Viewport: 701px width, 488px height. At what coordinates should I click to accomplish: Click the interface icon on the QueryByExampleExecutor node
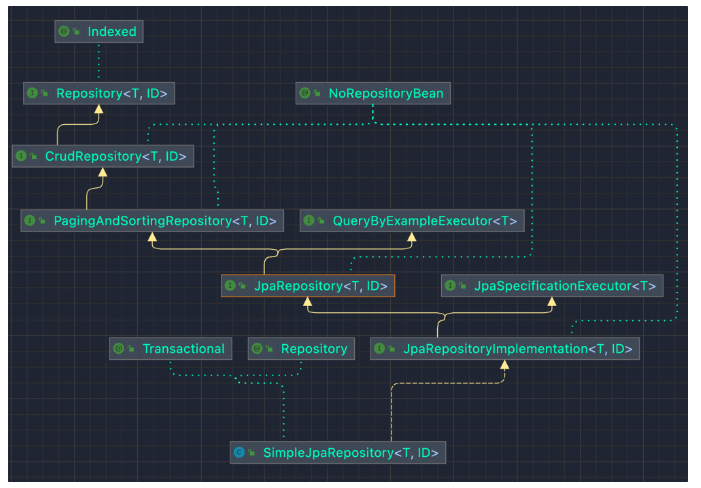tap(309, 220)
